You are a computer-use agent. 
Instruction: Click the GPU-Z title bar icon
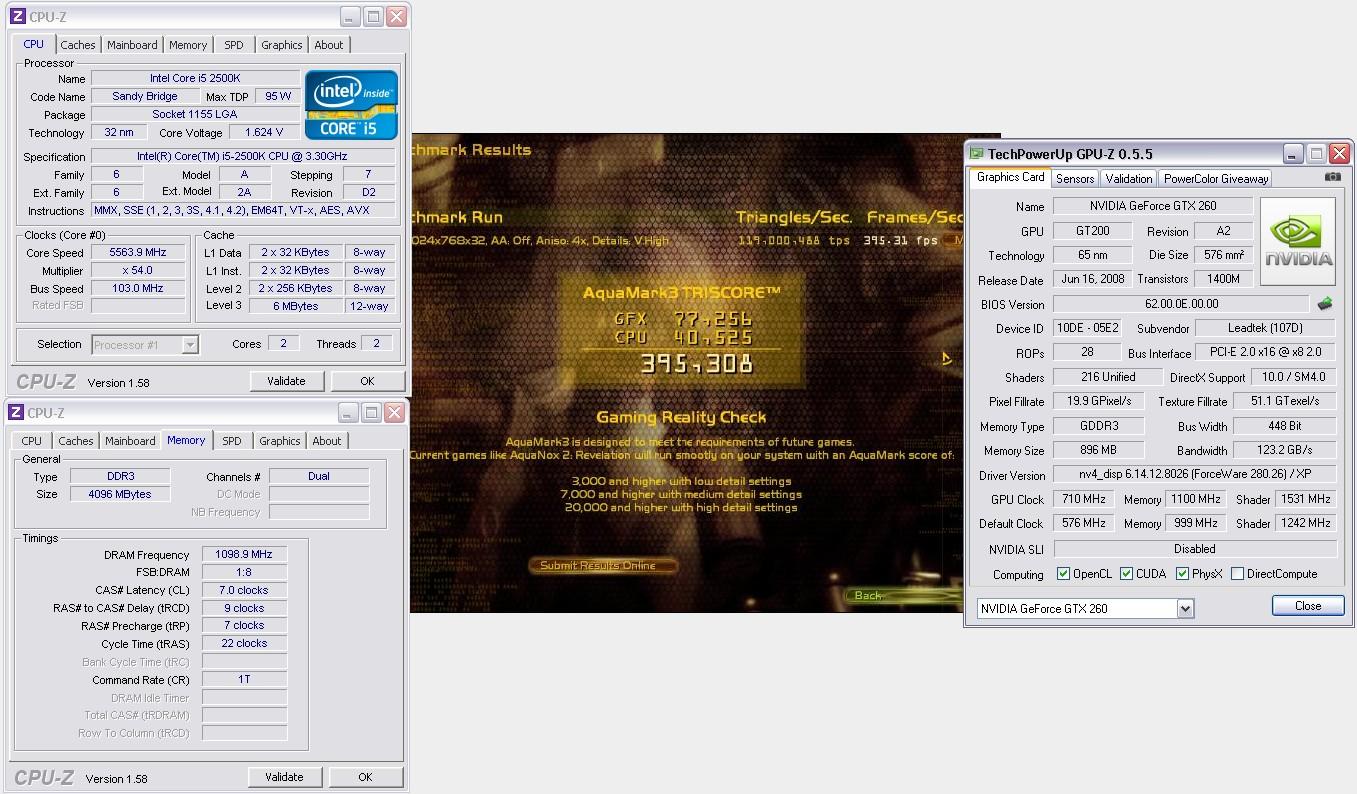coord(976,154)
